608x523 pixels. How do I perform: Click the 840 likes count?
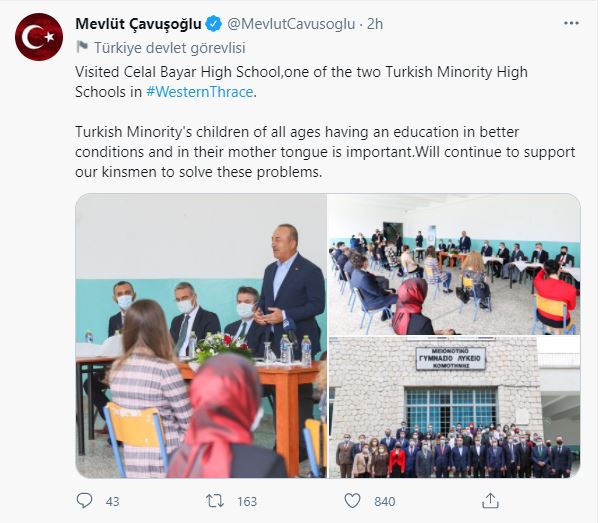[x=385, y=502]
